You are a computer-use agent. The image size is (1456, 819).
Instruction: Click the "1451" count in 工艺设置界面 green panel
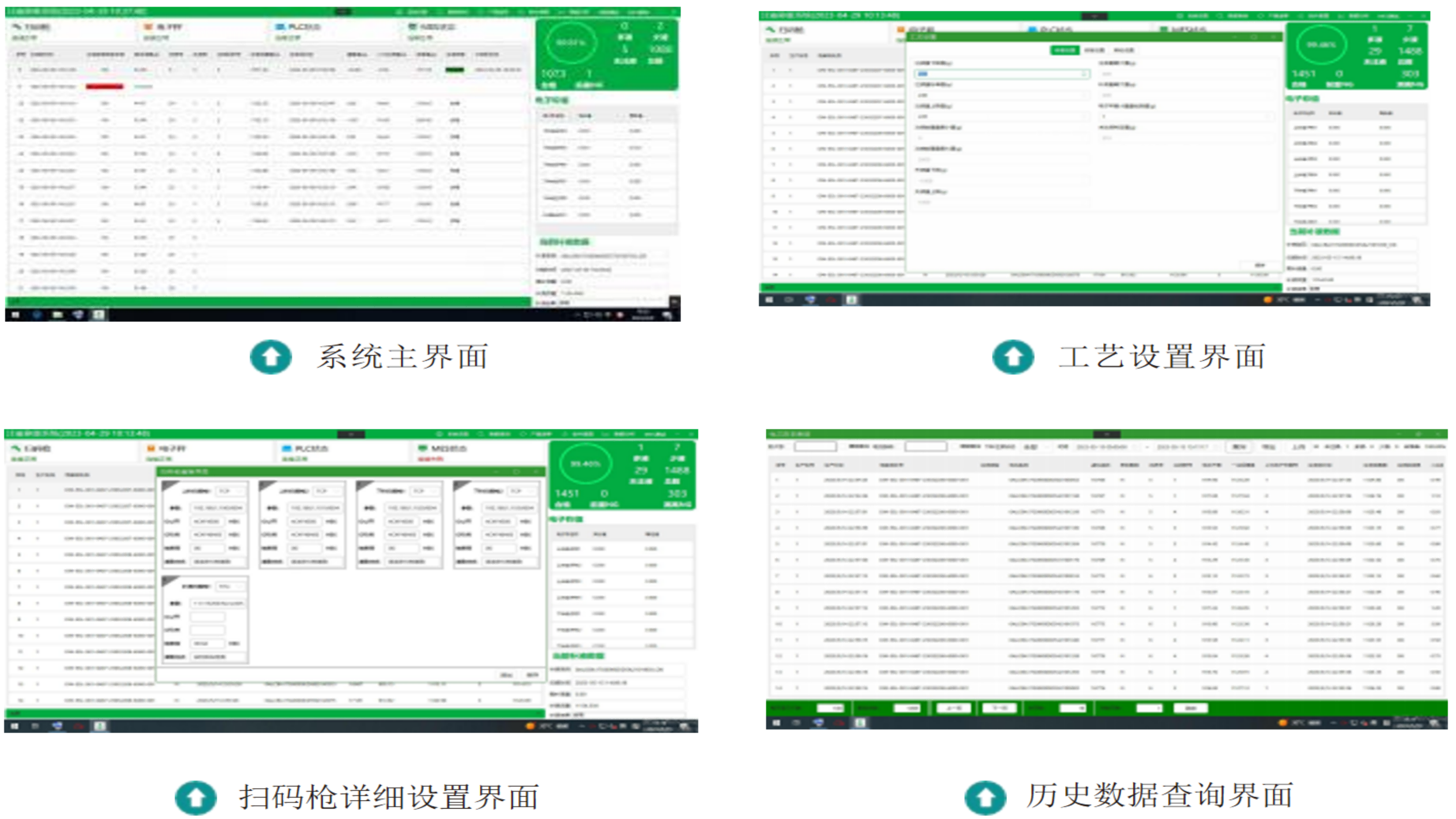tap(1303, 74)
